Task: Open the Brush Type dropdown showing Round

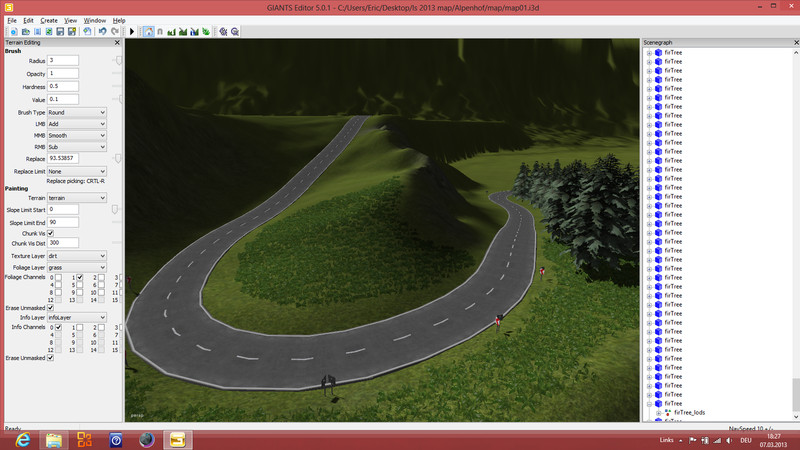Action: point(77,112)
